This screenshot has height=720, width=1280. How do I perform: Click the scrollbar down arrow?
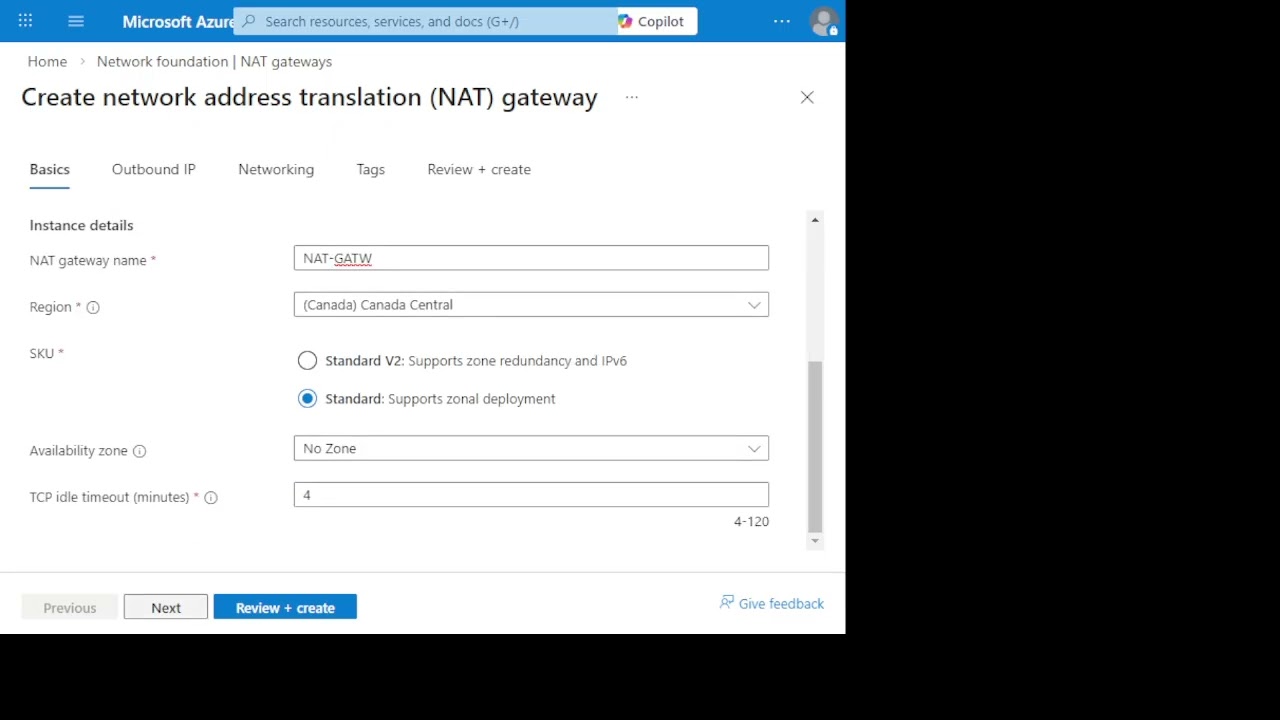click(x=815, y=541)
